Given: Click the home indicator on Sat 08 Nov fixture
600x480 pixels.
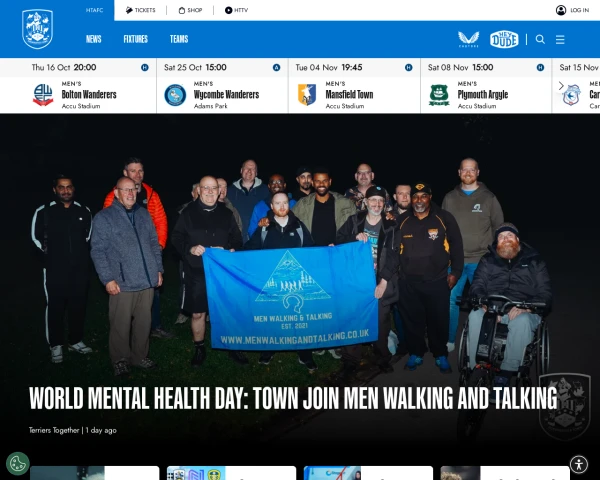Looking at the screenshot, I should 540,68.
